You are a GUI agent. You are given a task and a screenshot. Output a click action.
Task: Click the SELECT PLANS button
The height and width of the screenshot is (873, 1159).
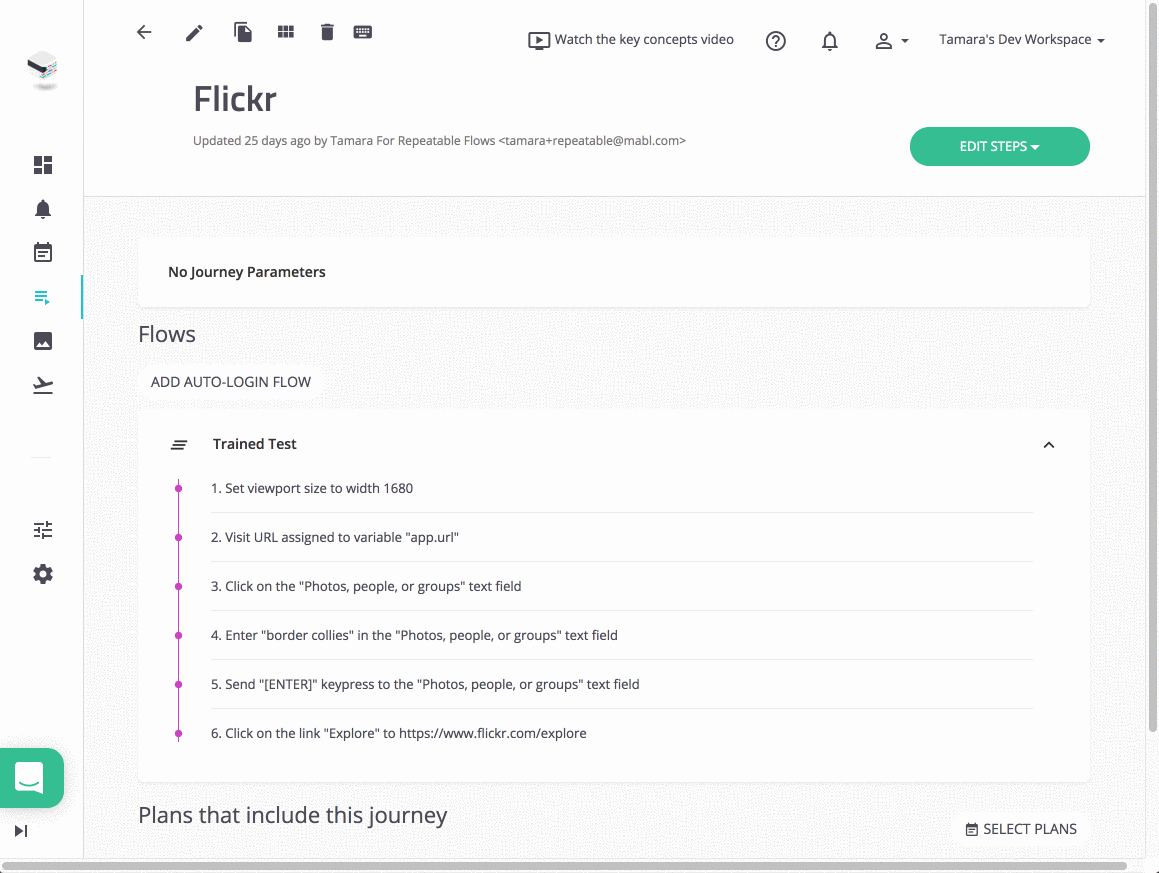click(1021, 829)
